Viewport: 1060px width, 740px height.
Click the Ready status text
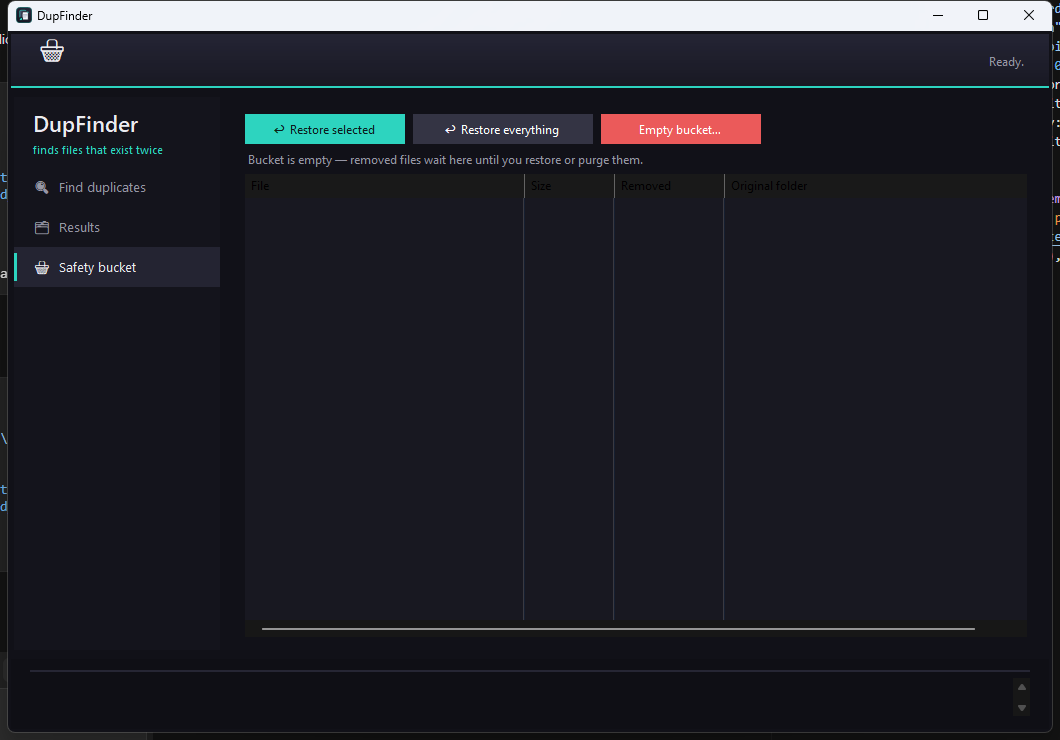(x=1006, y=62)
